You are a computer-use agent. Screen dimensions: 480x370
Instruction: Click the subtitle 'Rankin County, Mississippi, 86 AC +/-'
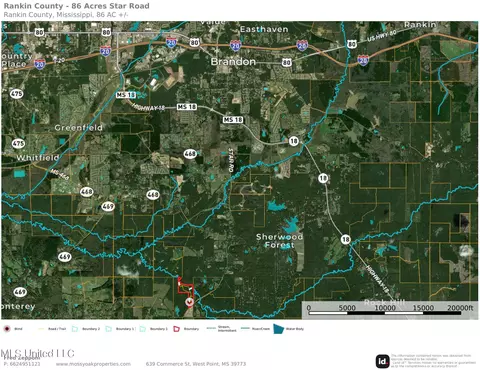[x=66, y=15]
